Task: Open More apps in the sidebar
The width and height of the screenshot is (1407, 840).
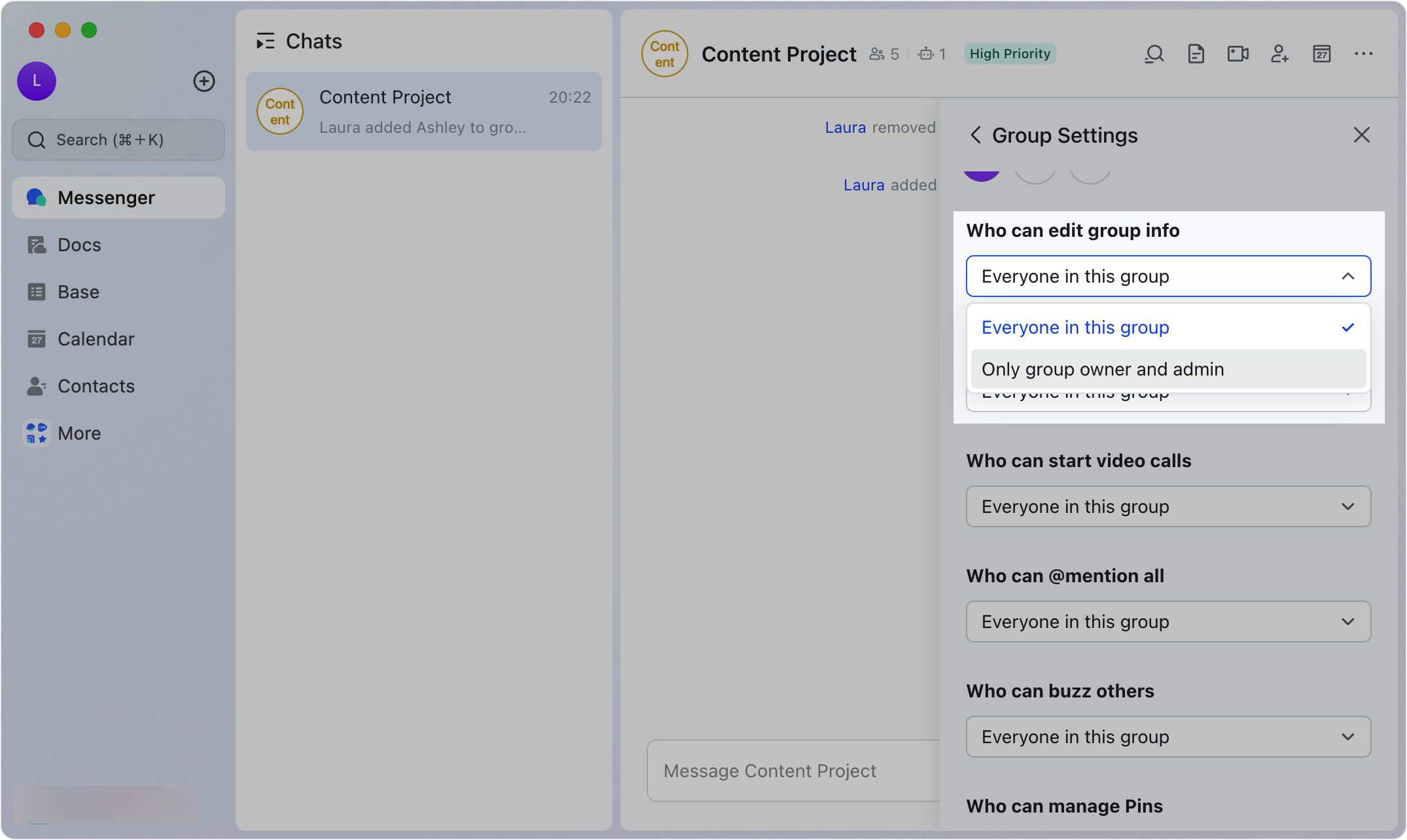Action: (x=118, y=433)
